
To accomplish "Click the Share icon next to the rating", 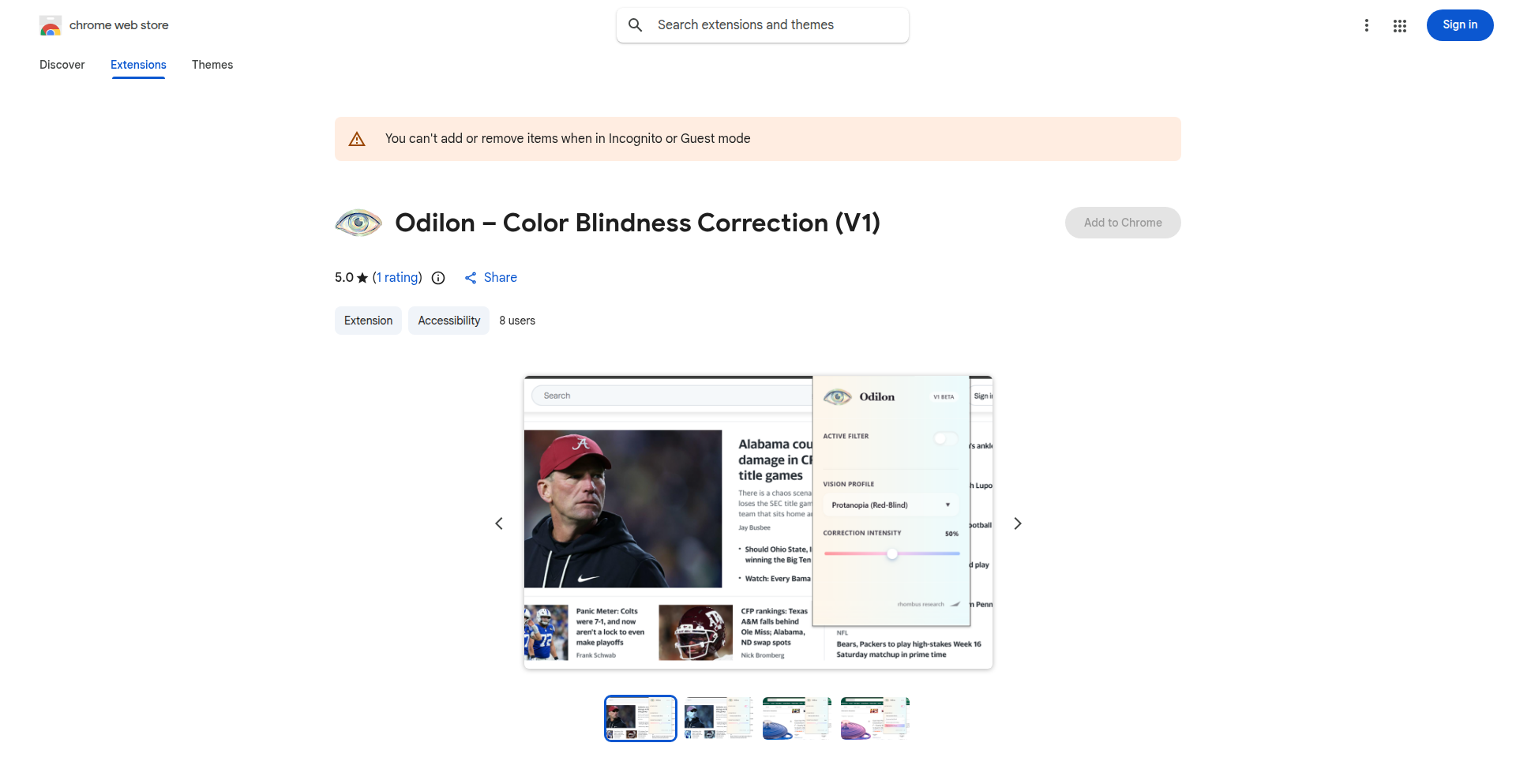I will pos(471,277).
